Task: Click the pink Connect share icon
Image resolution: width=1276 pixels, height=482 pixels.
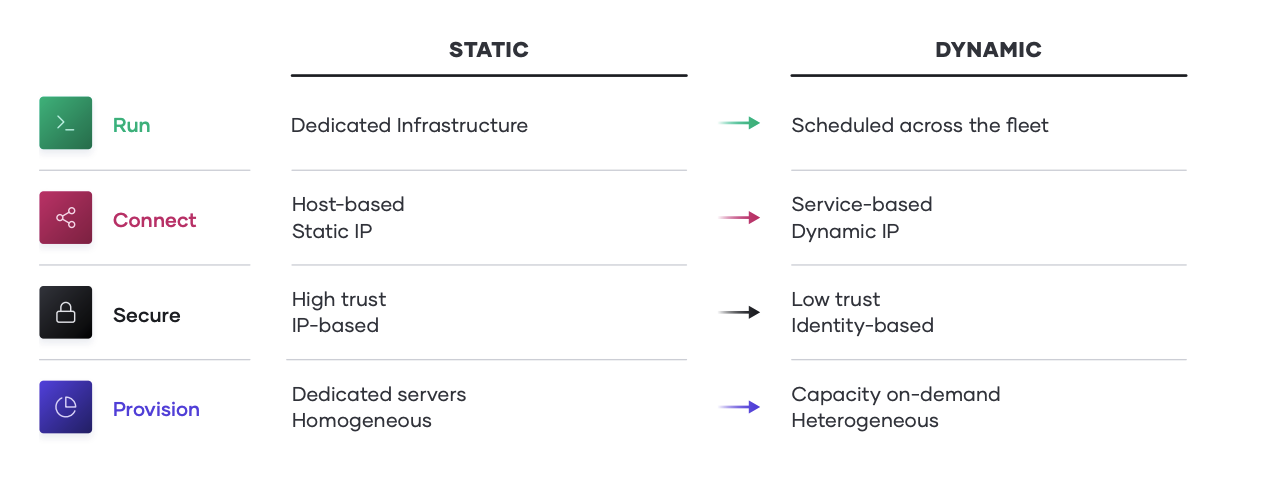Action: [66, 218]
